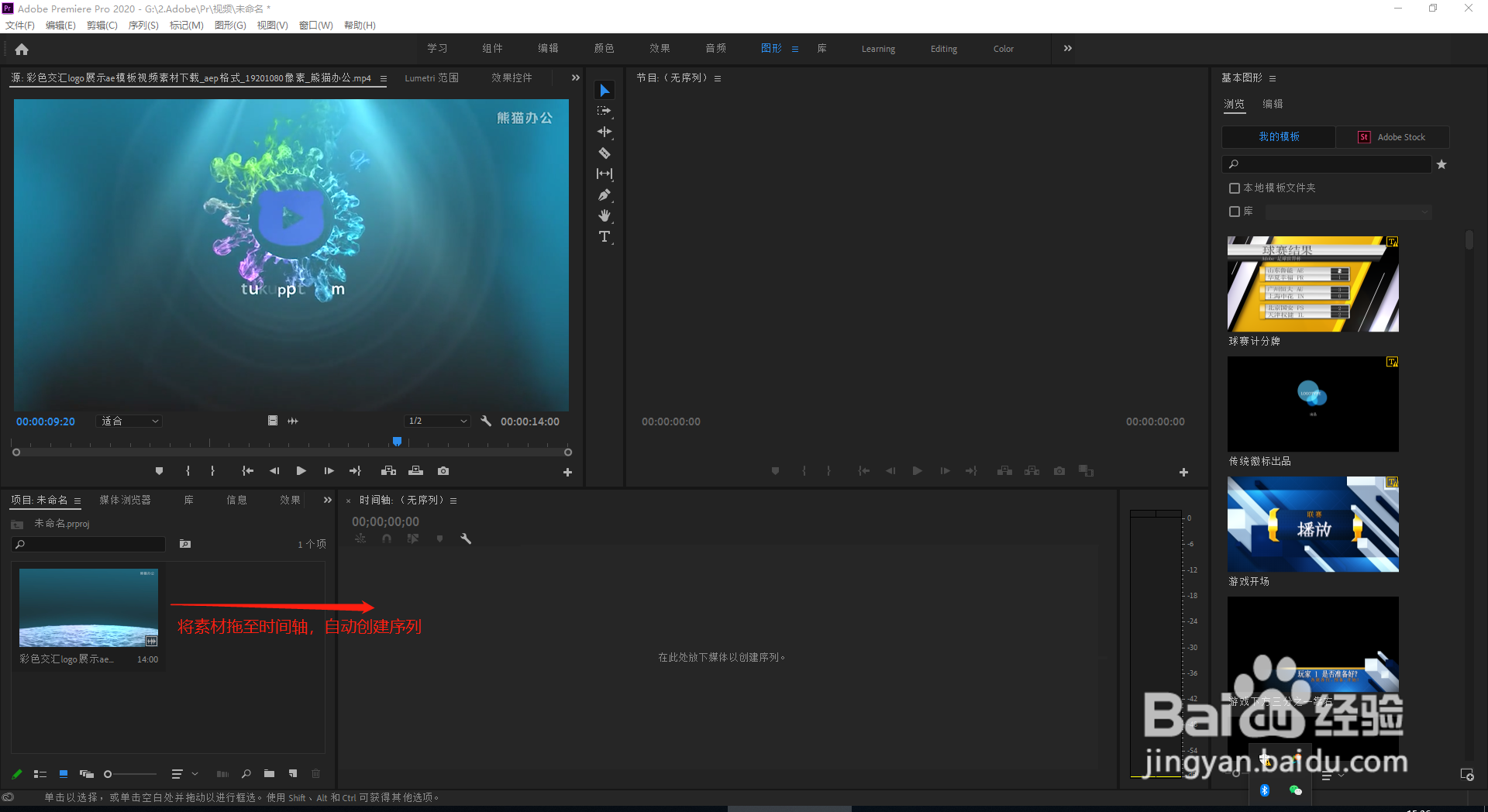Step back one frame in source monitor
1488x812 pixels.
274,471
